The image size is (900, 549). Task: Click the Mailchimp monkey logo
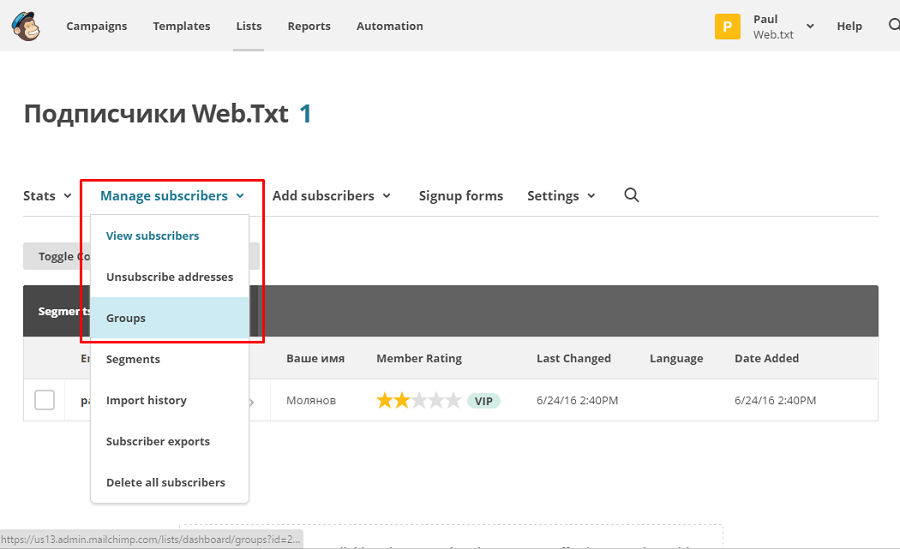point(26,26)
